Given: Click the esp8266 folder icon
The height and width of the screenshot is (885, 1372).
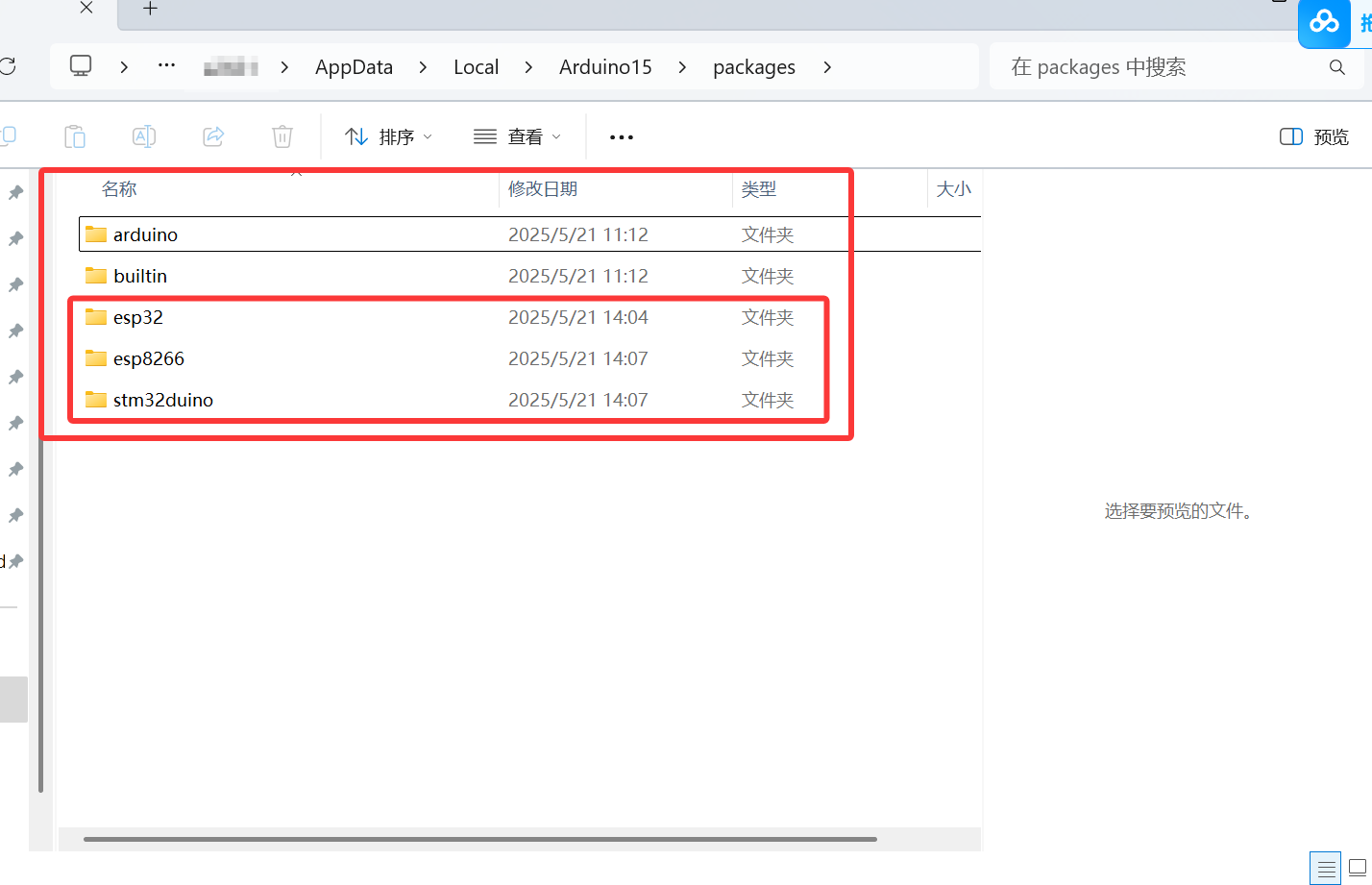Looking at the screenshot, I should pos(96,357).
